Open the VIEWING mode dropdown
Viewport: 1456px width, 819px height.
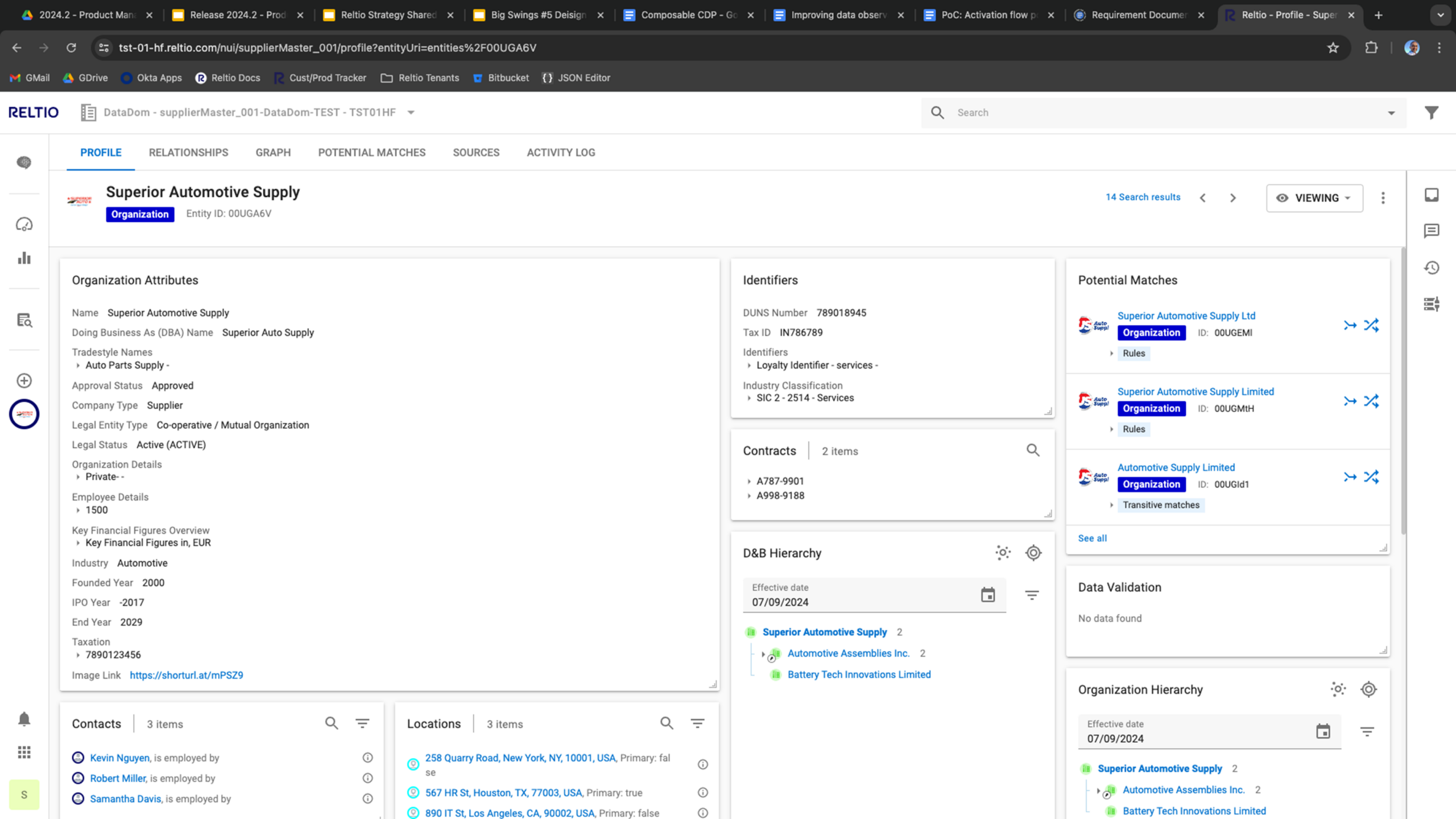pos(1314,198)
